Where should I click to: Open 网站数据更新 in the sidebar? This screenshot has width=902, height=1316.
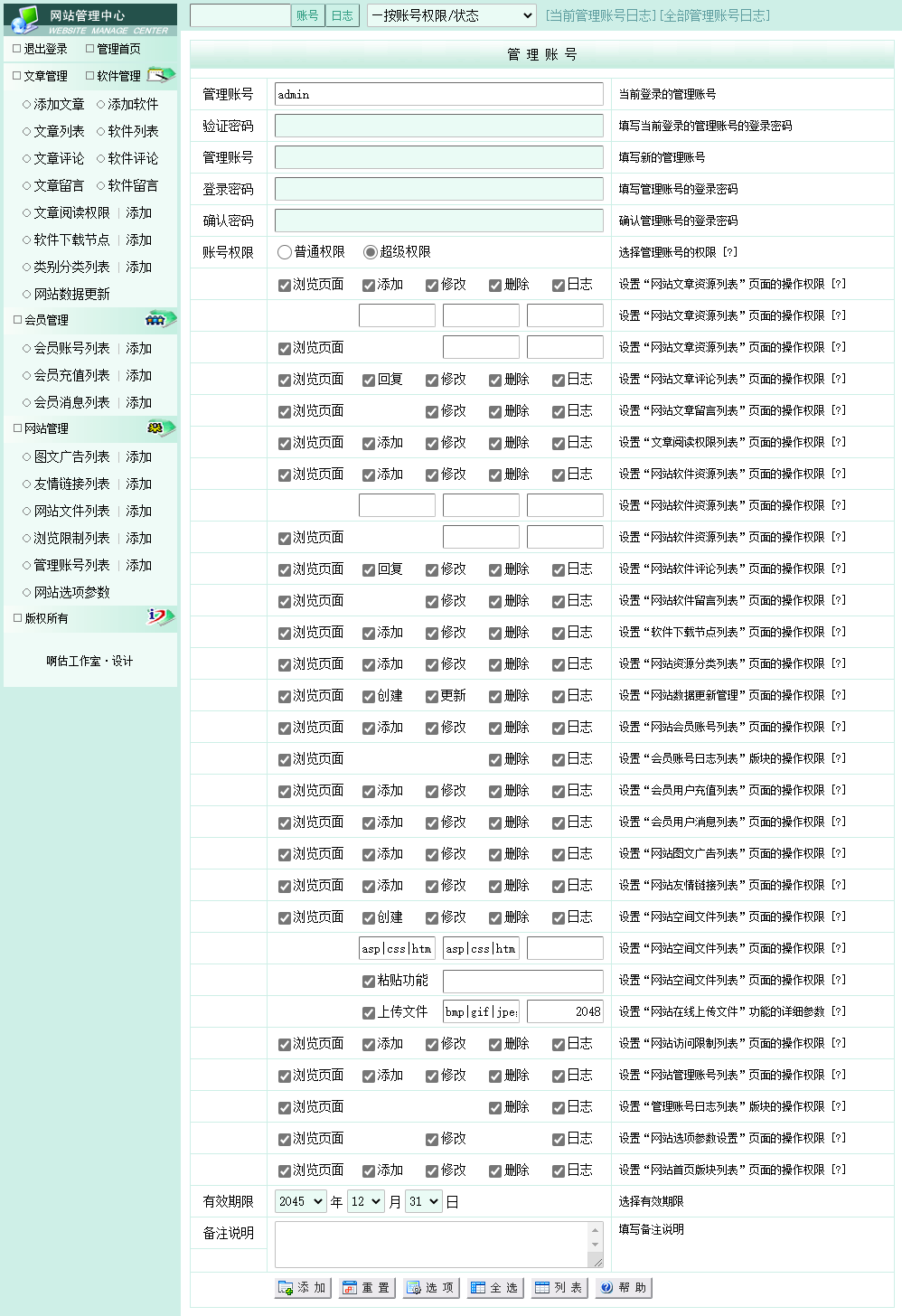71,294
